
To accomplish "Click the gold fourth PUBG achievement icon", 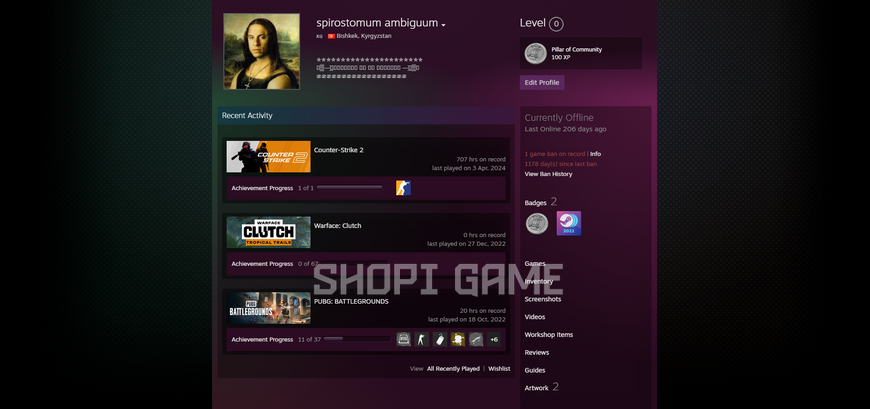I will tap(458, 339).
